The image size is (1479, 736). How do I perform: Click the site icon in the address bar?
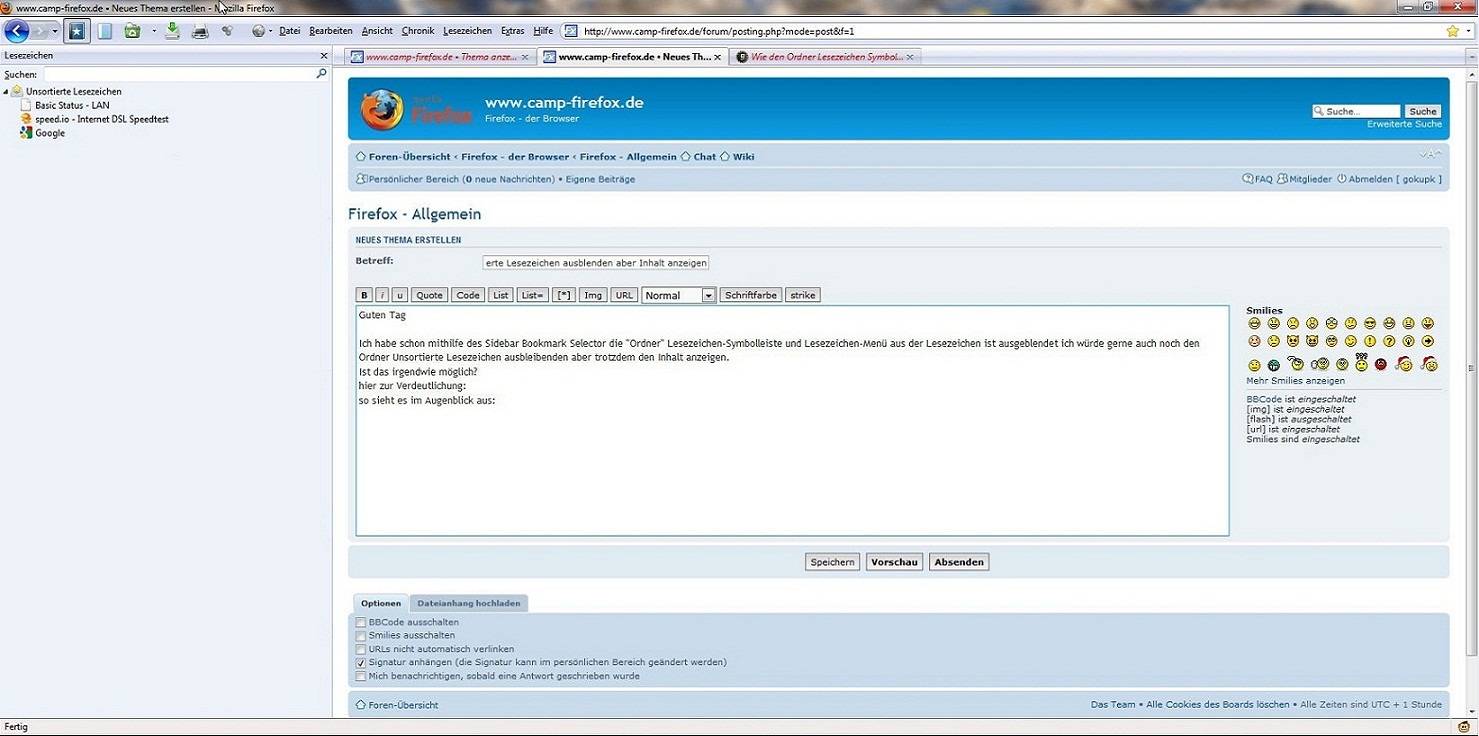tap(571, 31)
